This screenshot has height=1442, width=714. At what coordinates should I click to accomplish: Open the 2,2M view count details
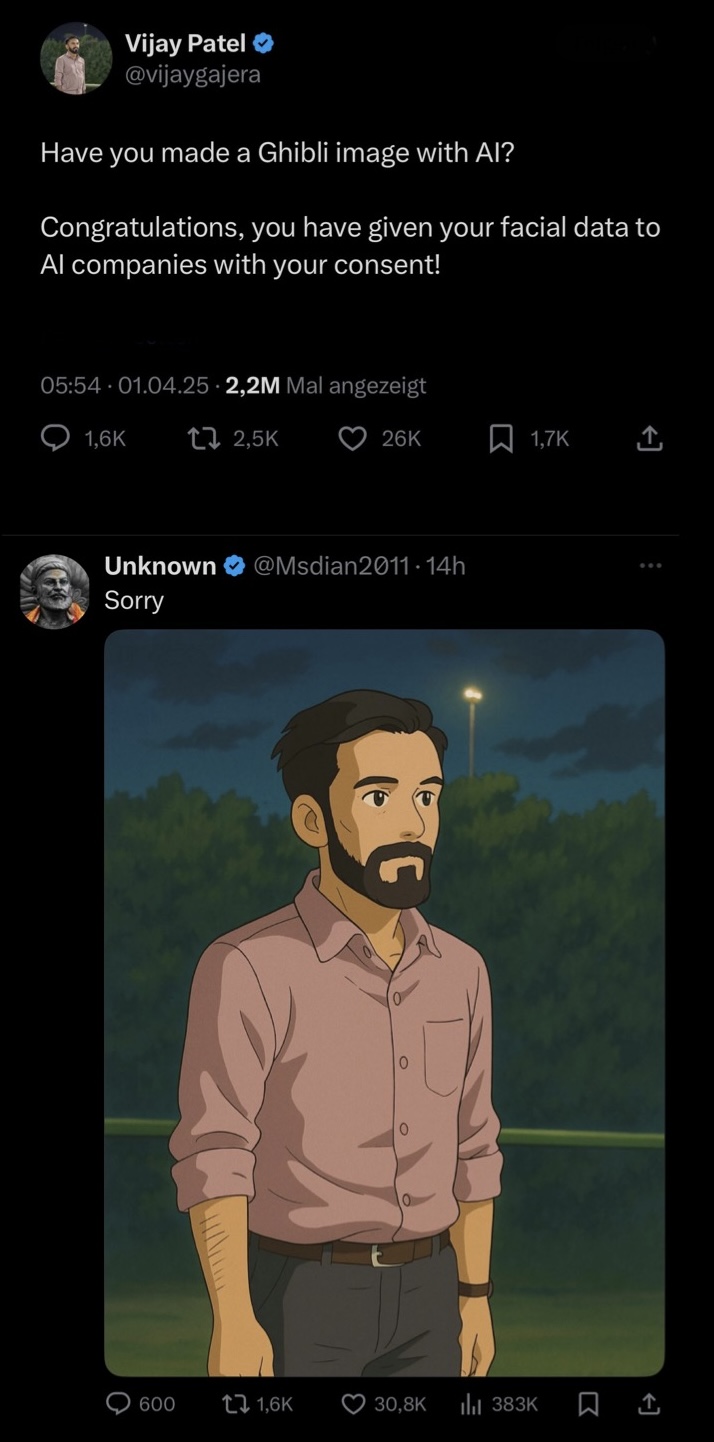[326, 385]
